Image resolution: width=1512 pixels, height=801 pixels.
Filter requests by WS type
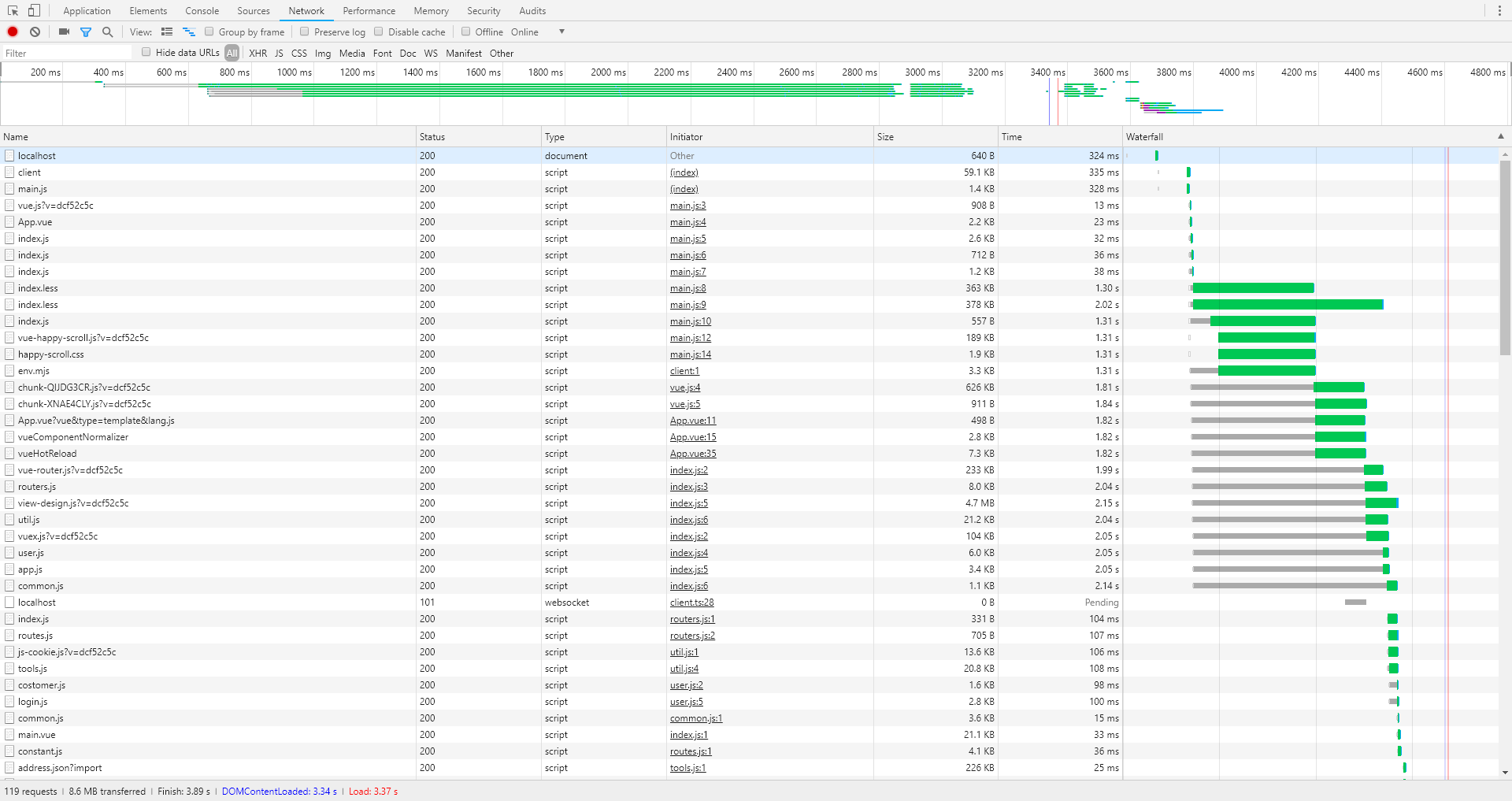pyautogui.click(x=431, y=53)
